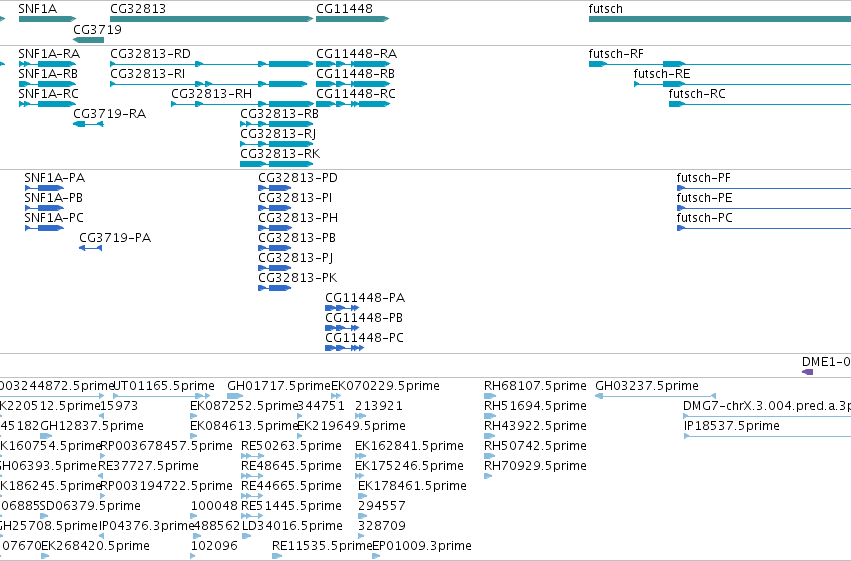The image size is (851, 561).
Task: Select EST RH70929.5prime
Action: coord(488,476)
